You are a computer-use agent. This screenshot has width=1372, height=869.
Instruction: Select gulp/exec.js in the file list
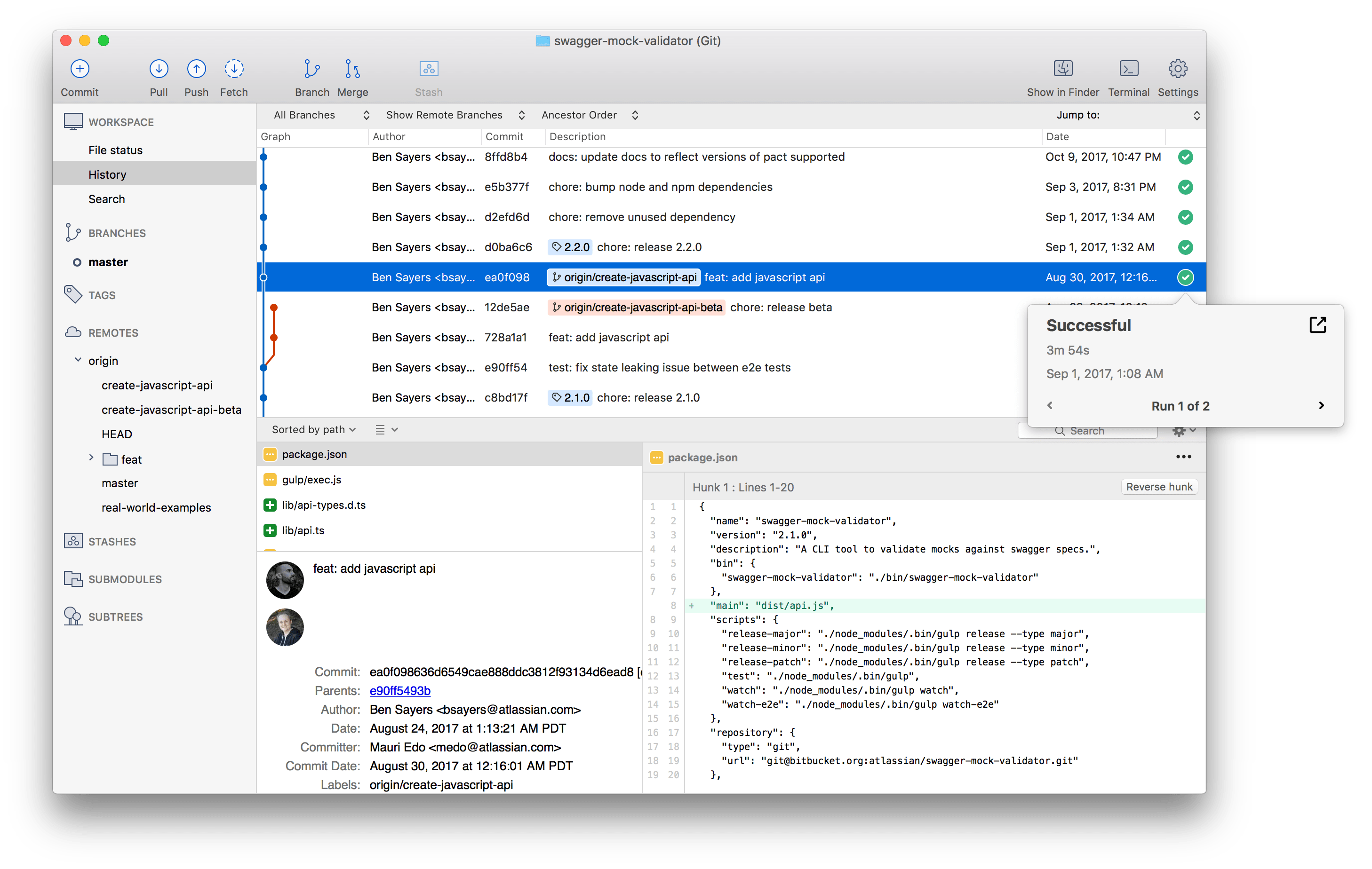[x=311, y=480]
